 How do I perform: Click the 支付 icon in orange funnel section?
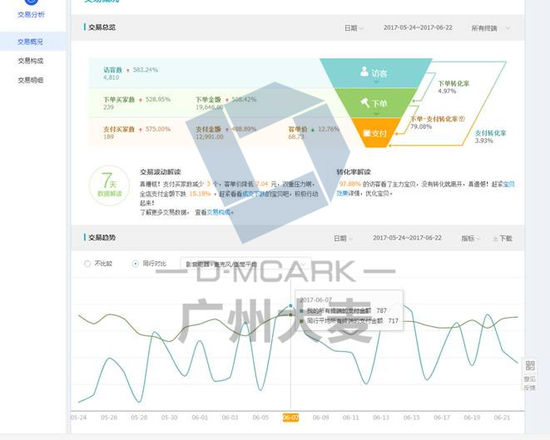pos(367,133)
